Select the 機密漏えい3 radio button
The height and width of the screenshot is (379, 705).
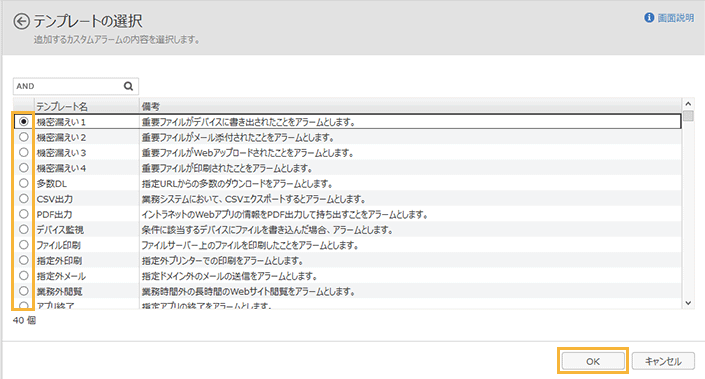coord(24,152)
